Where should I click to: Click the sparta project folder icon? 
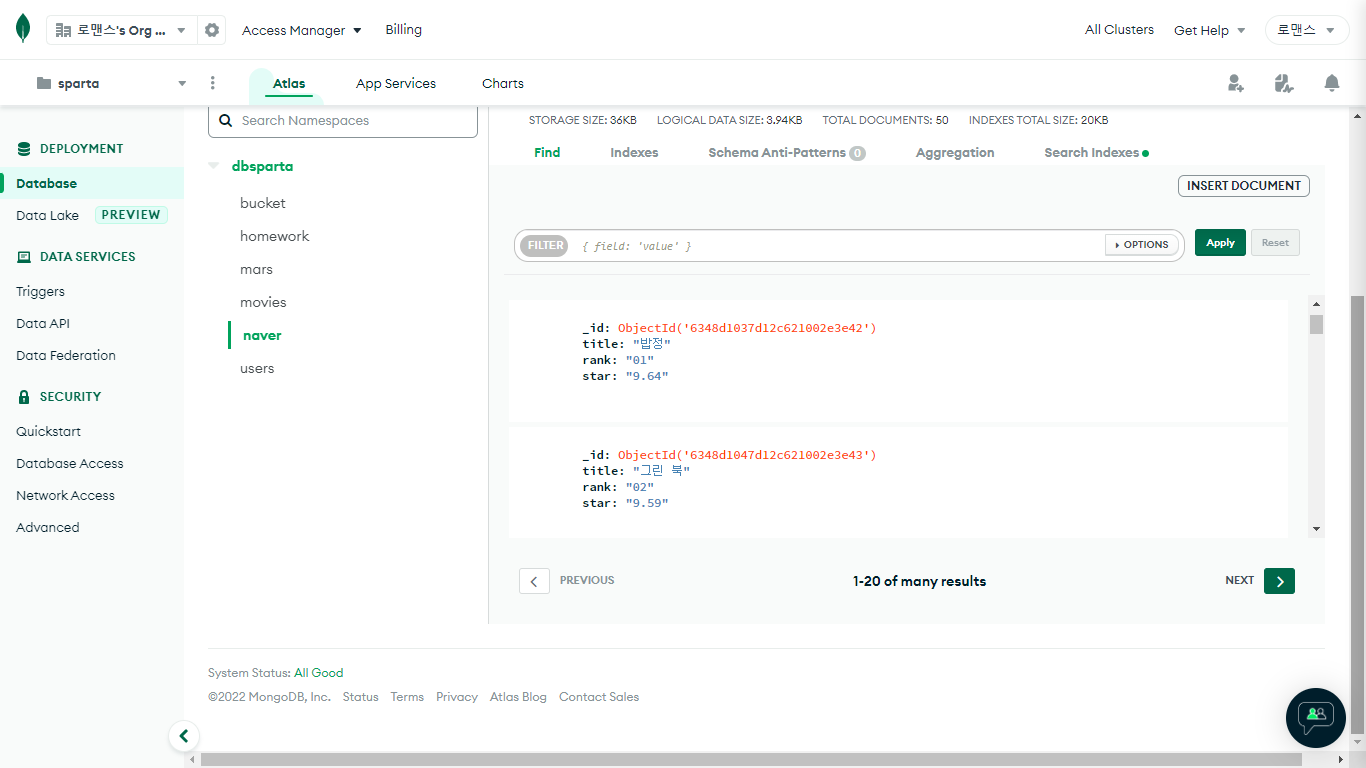pyautogui.click(x=44, y=83)
